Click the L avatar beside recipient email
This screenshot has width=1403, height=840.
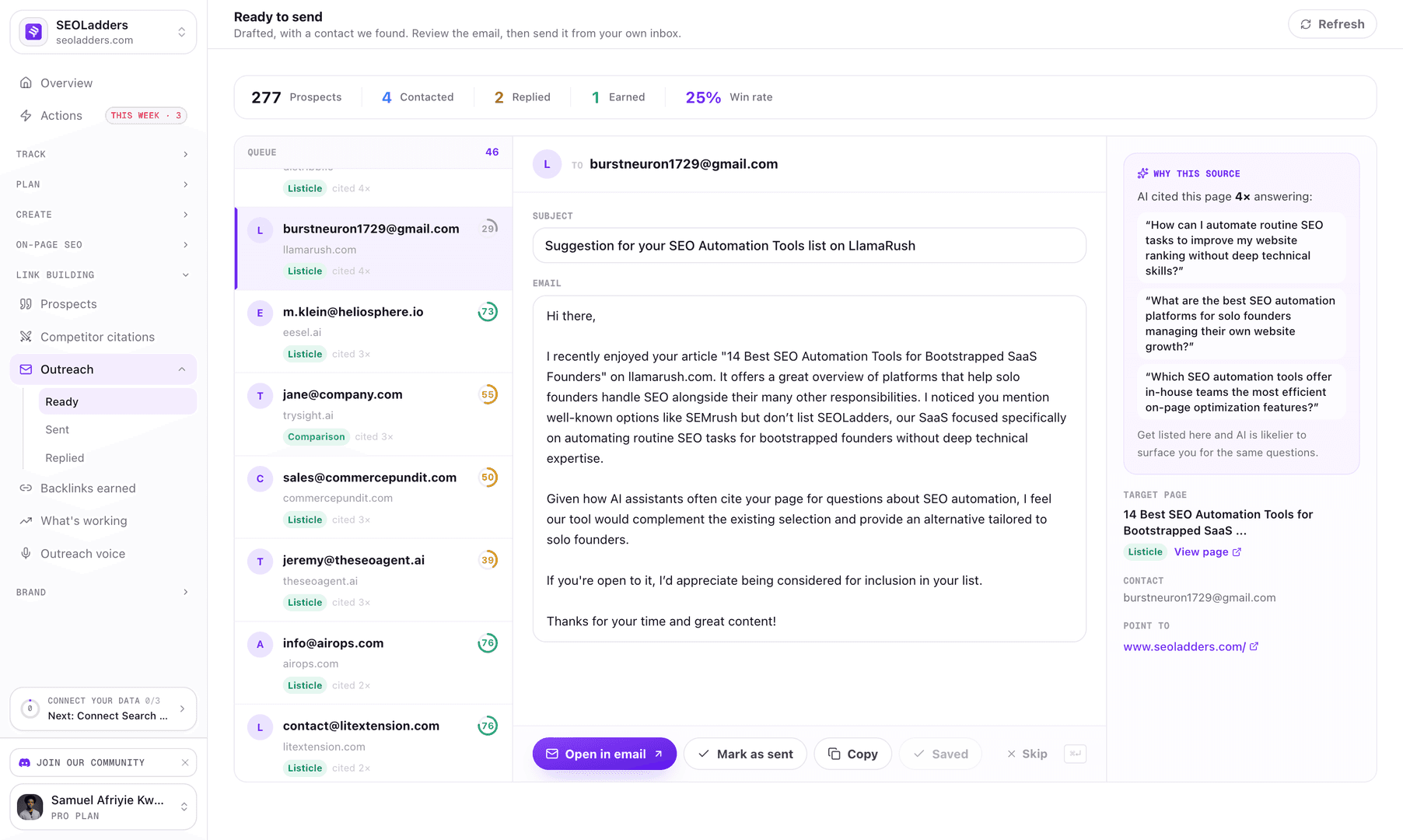click(x=547, y=164)
